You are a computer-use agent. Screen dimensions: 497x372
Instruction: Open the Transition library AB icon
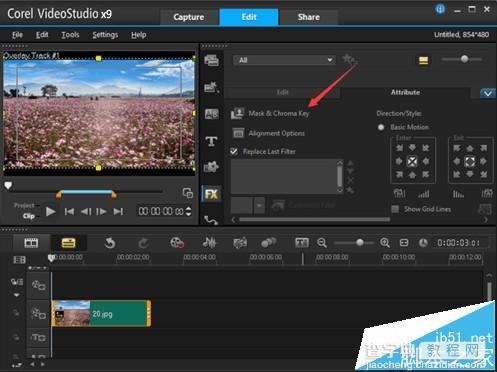[x=211, y=114]
